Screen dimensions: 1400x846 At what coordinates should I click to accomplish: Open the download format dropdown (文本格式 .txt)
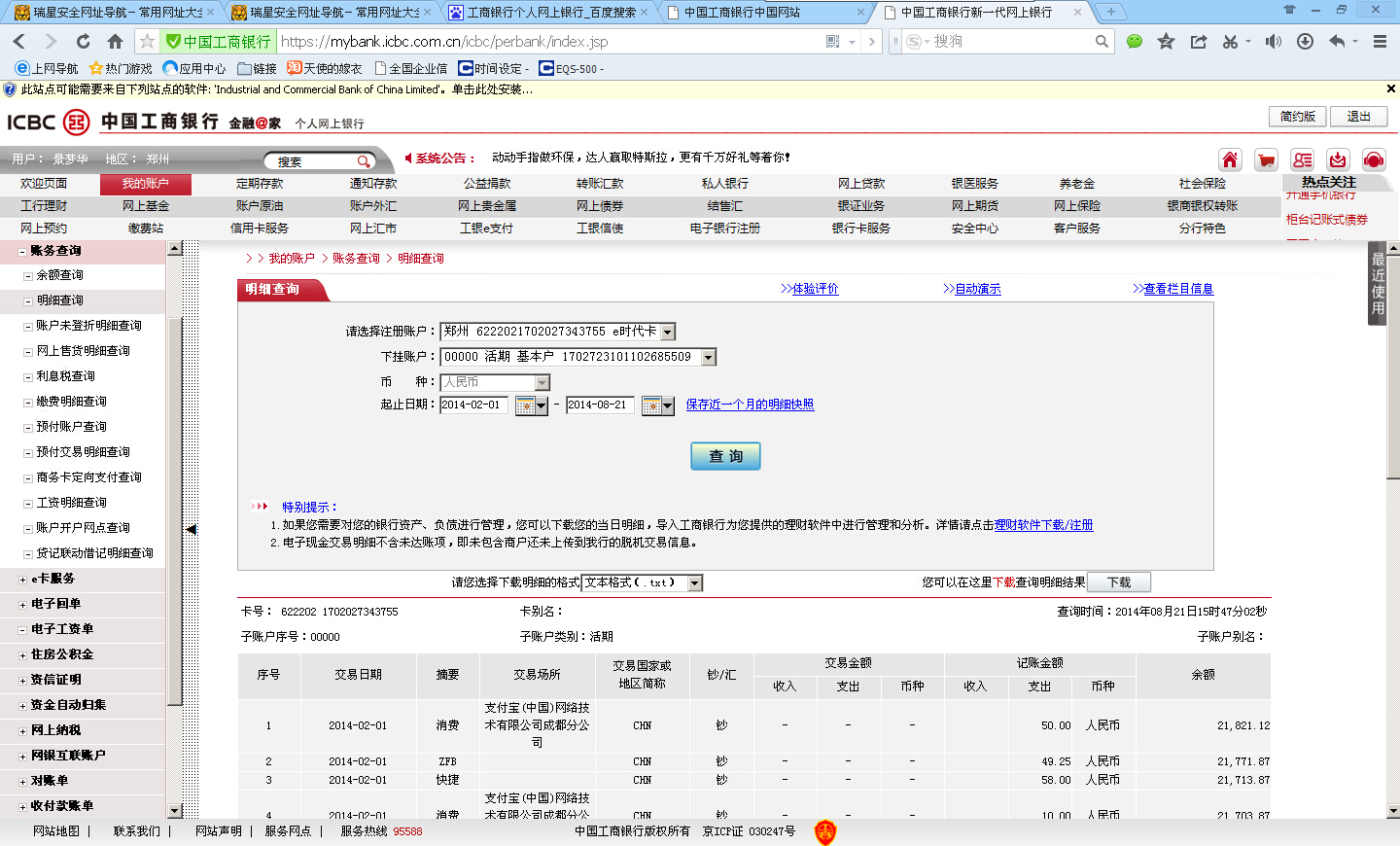click(694, 583)
